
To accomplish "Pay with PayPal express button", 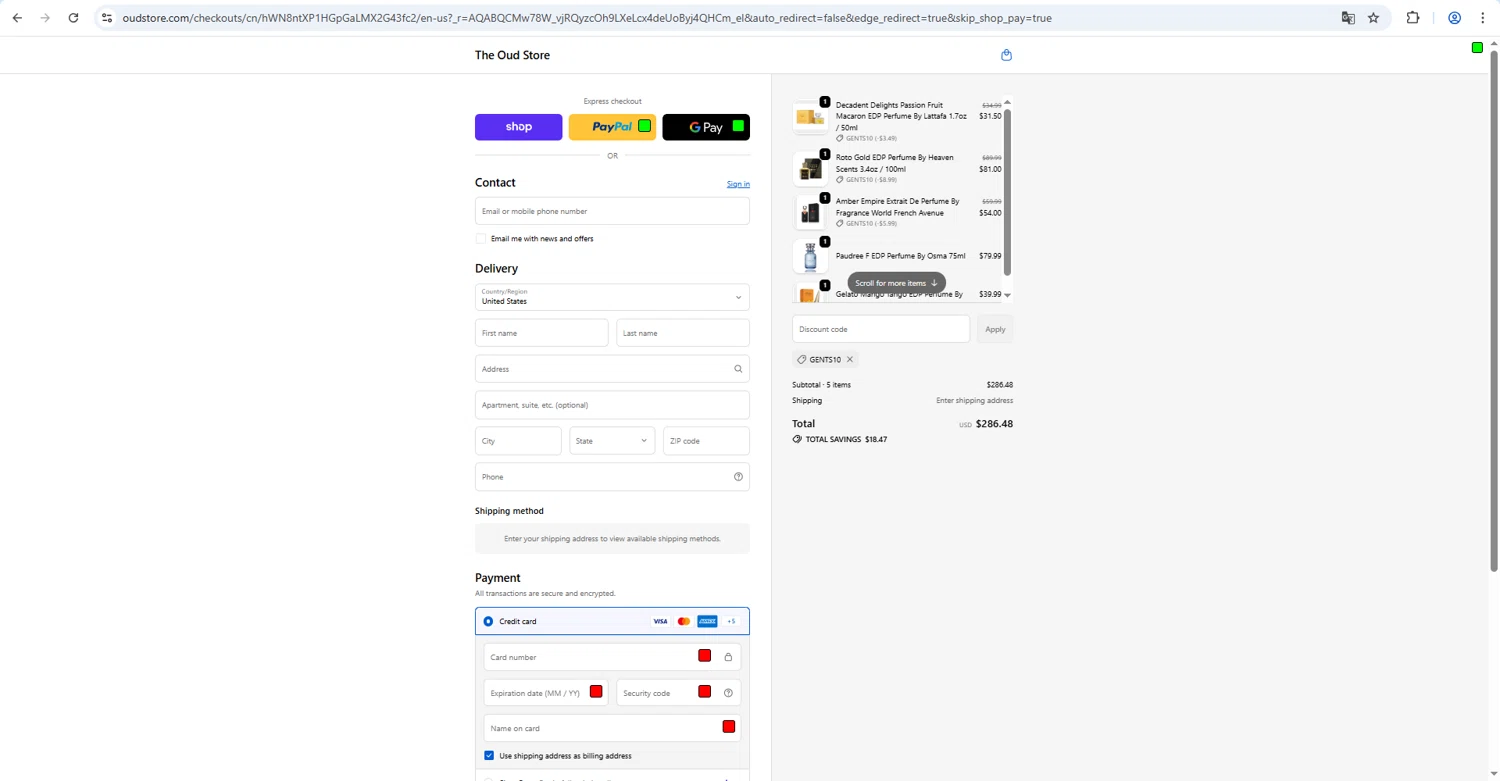I will [612, 127].
